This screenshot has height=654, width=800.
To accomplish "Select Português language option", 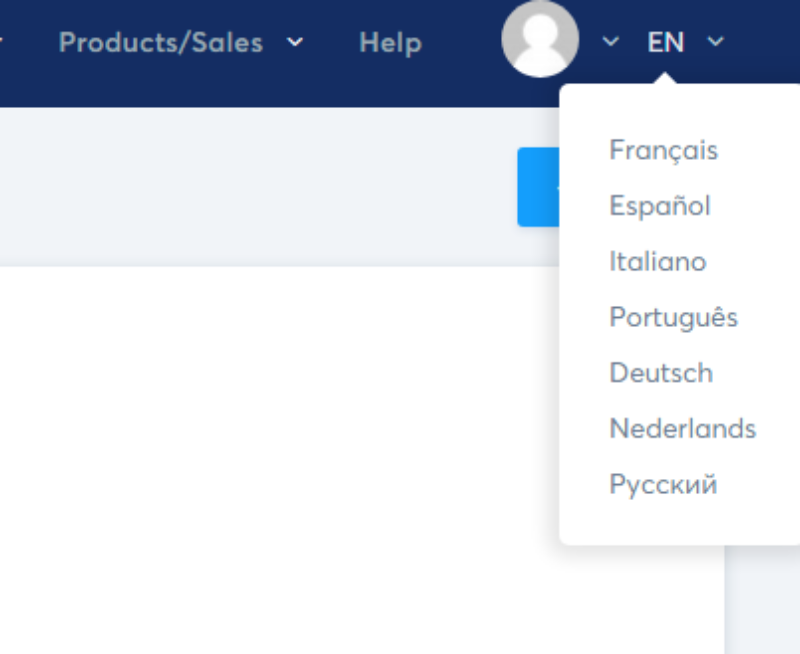I will (x=673, y=317).
